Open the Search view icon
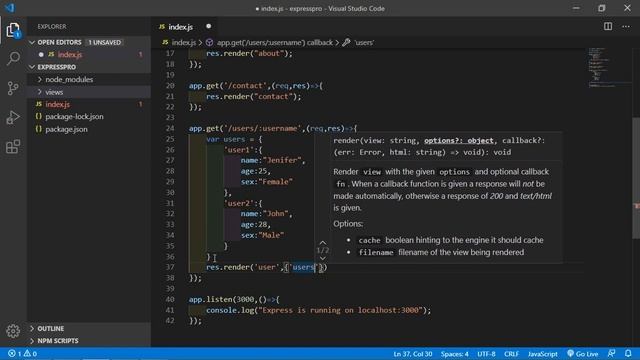This screenshot has height=360, width=640. click(13, 58)
